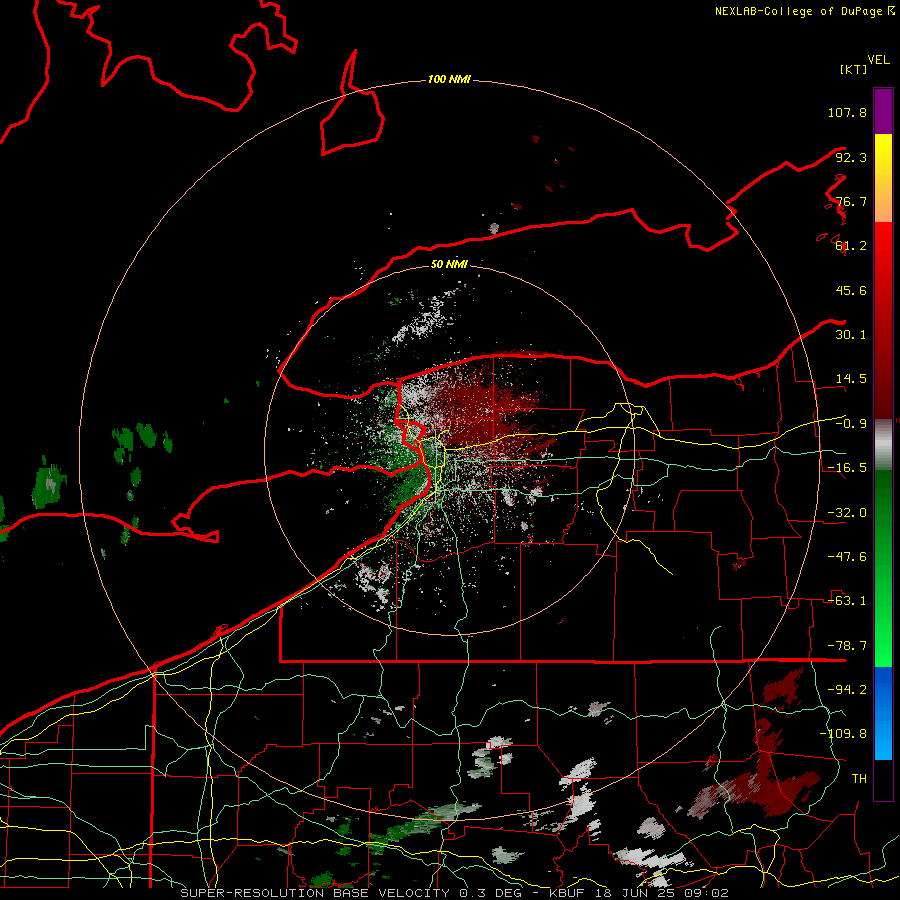Click the 45.6 velocity scale value
This screenshot has width=900, height=900.
[851, 290]
